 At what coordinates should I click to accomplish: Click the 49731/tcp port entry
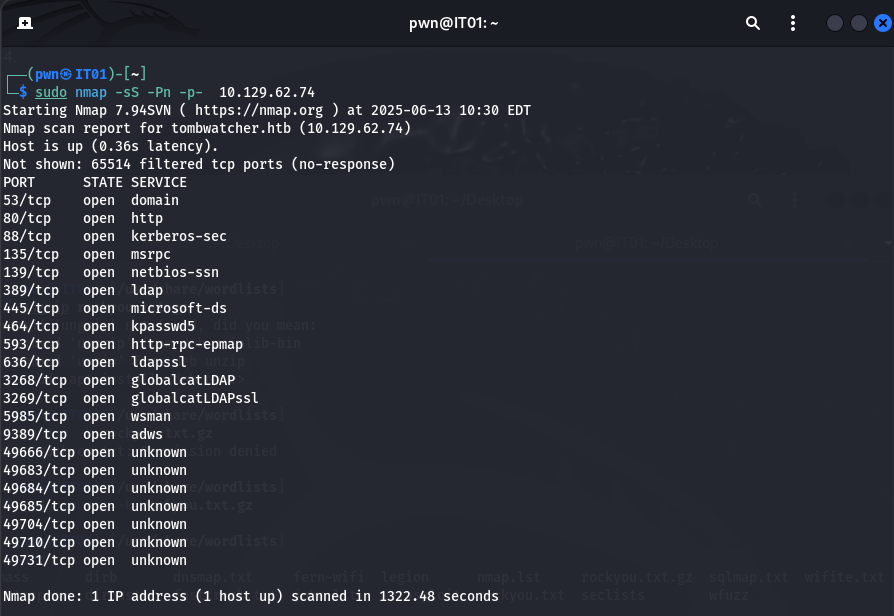[x=38, y=560]
